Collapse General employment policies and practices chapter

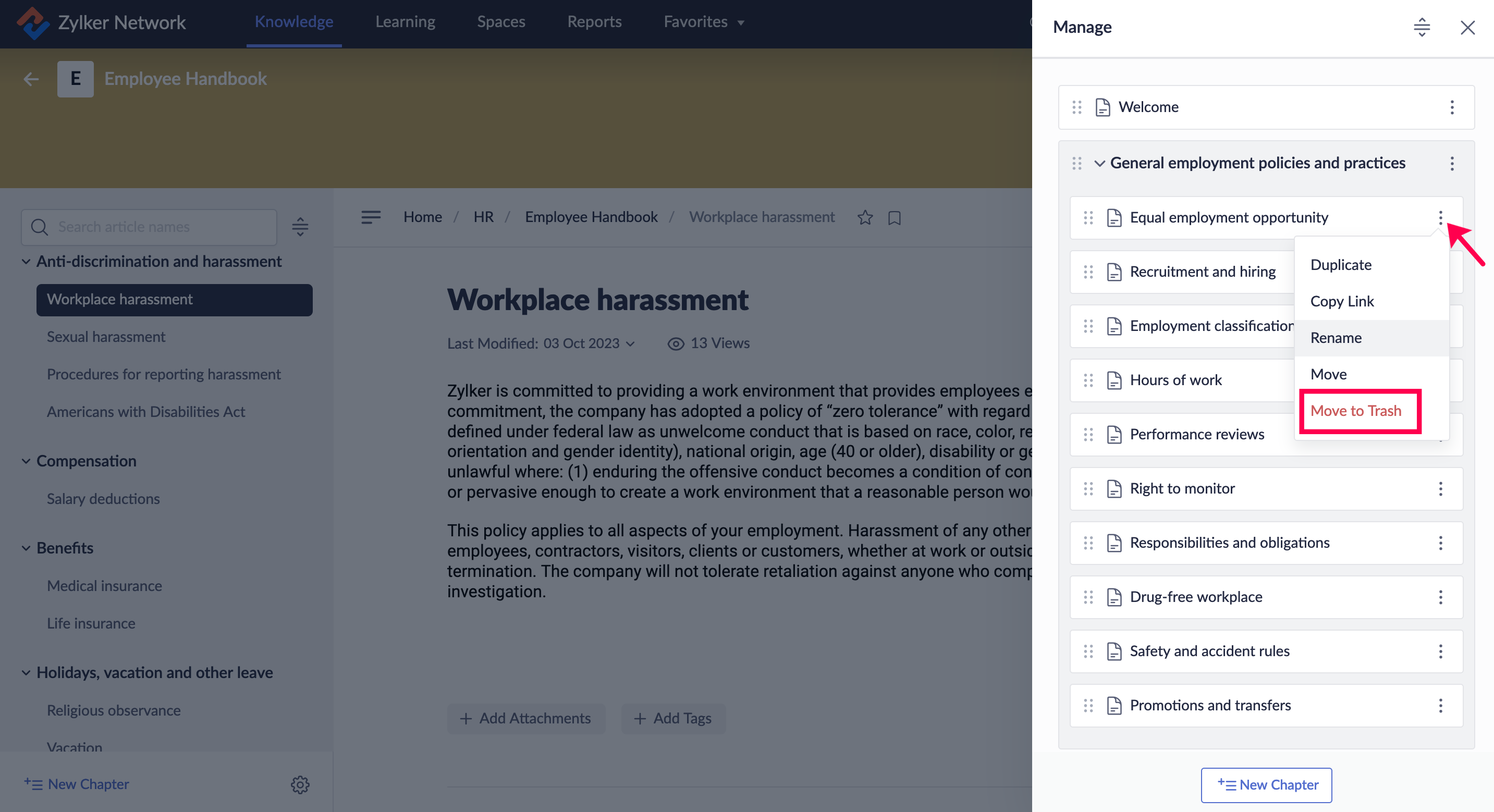point(1099,164)
